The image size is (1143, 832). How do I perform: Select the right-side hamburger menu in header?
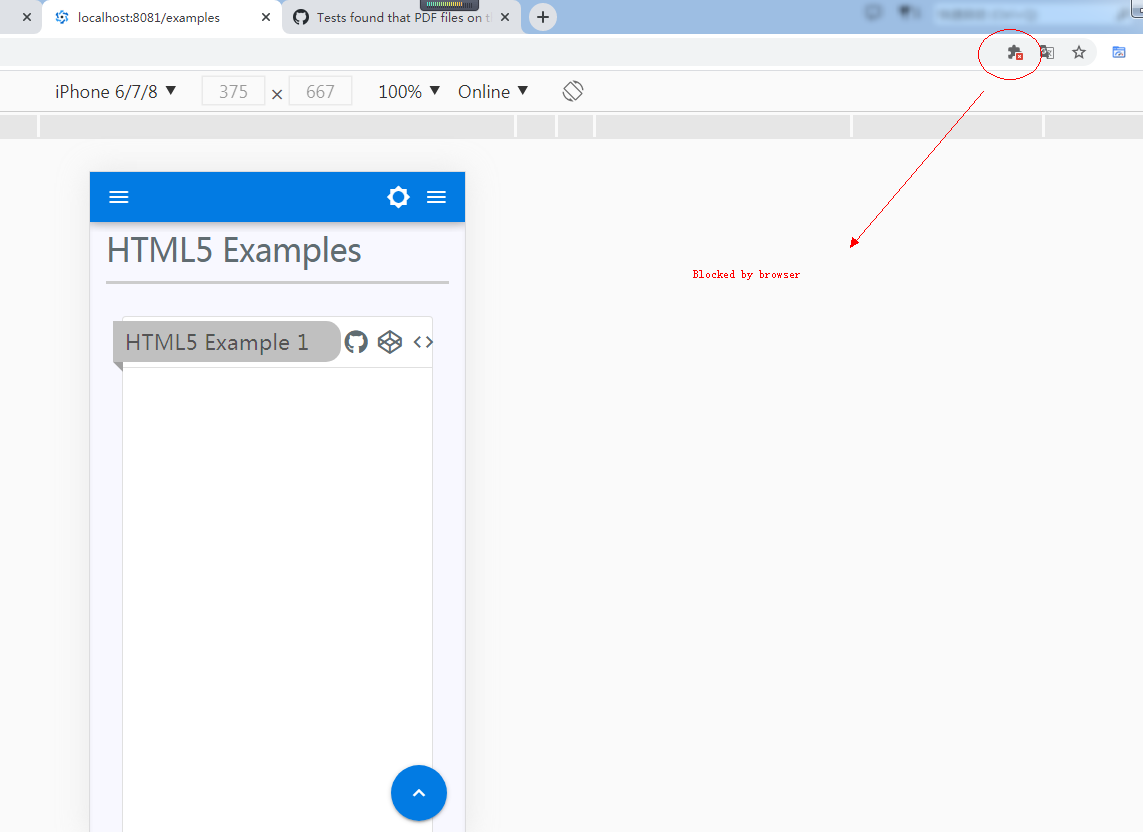pyautogui.click(x=436, y=196)
